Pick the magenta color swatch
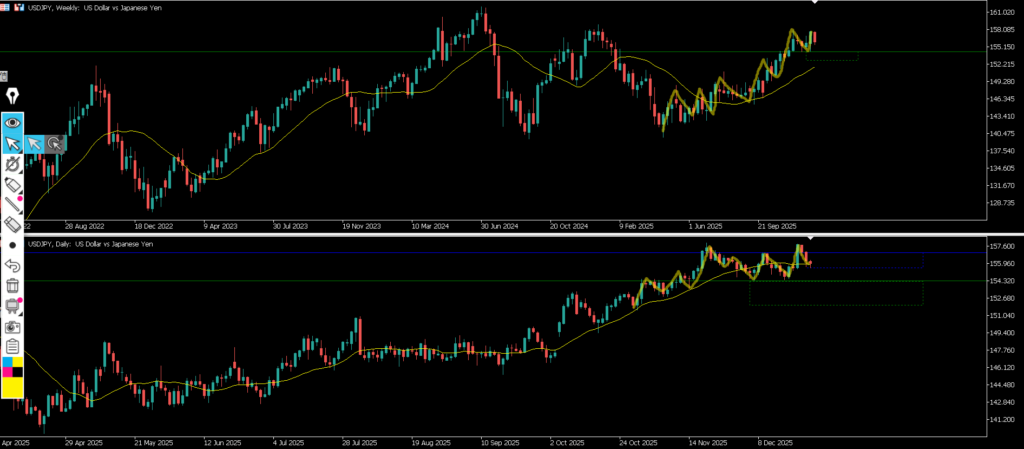 [7, 372]
